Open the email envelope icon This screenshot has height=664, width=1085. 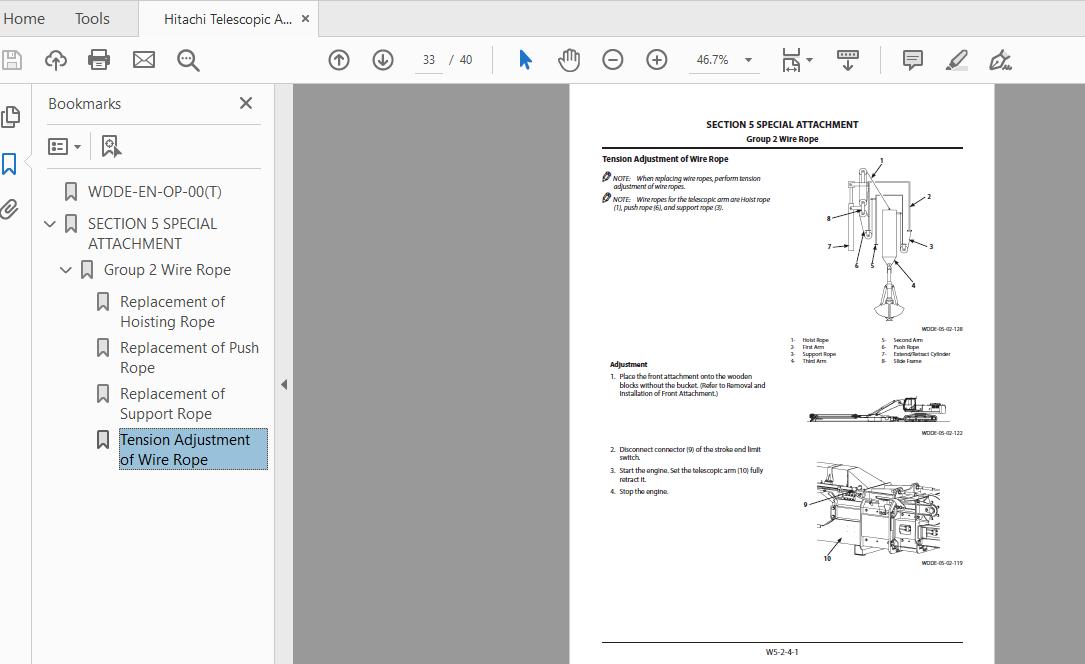[x=144, y=60]
